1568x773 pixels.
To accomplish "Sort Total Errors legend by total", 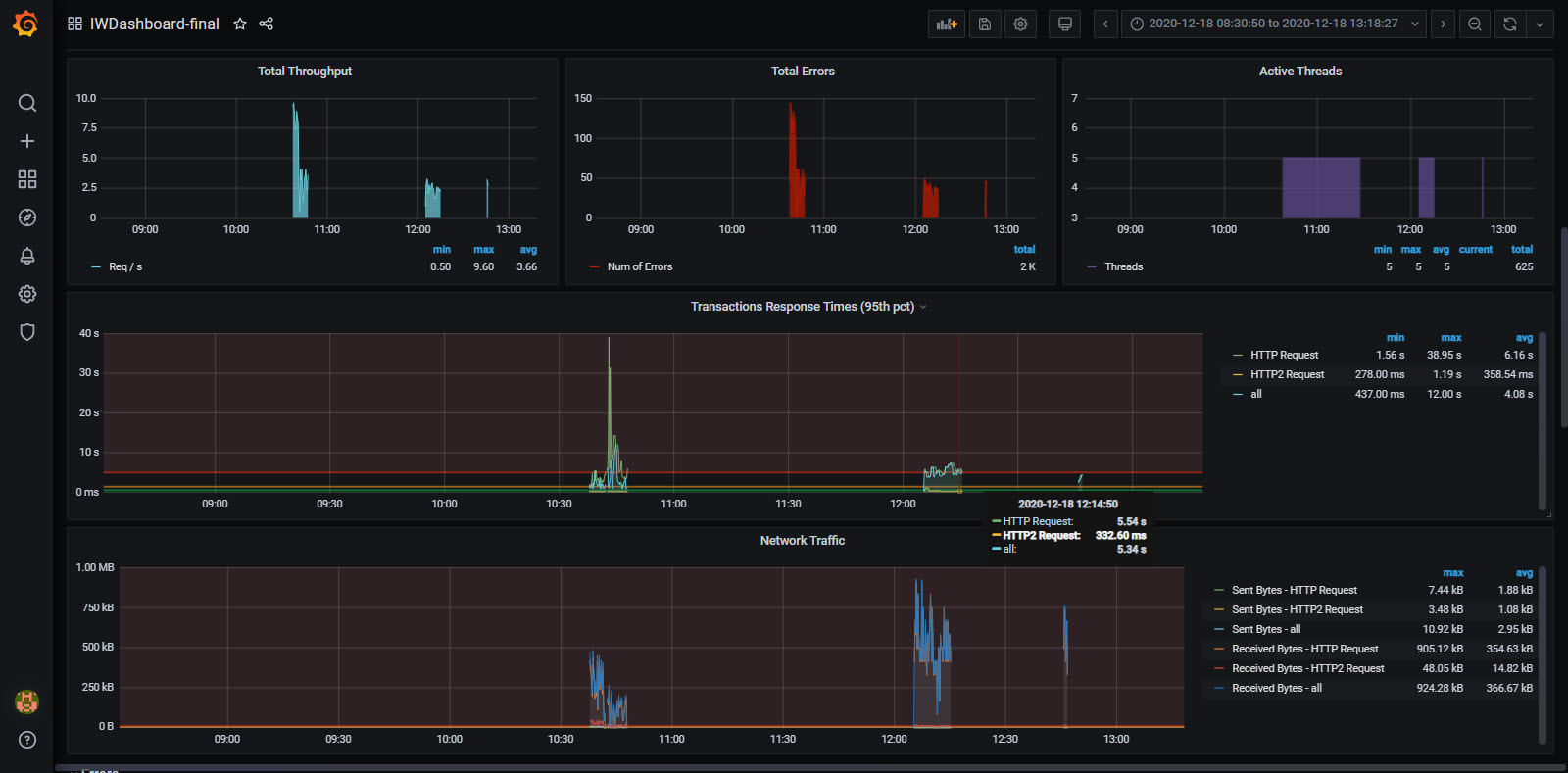I will pyautogui.click(x=1024, y=250).
